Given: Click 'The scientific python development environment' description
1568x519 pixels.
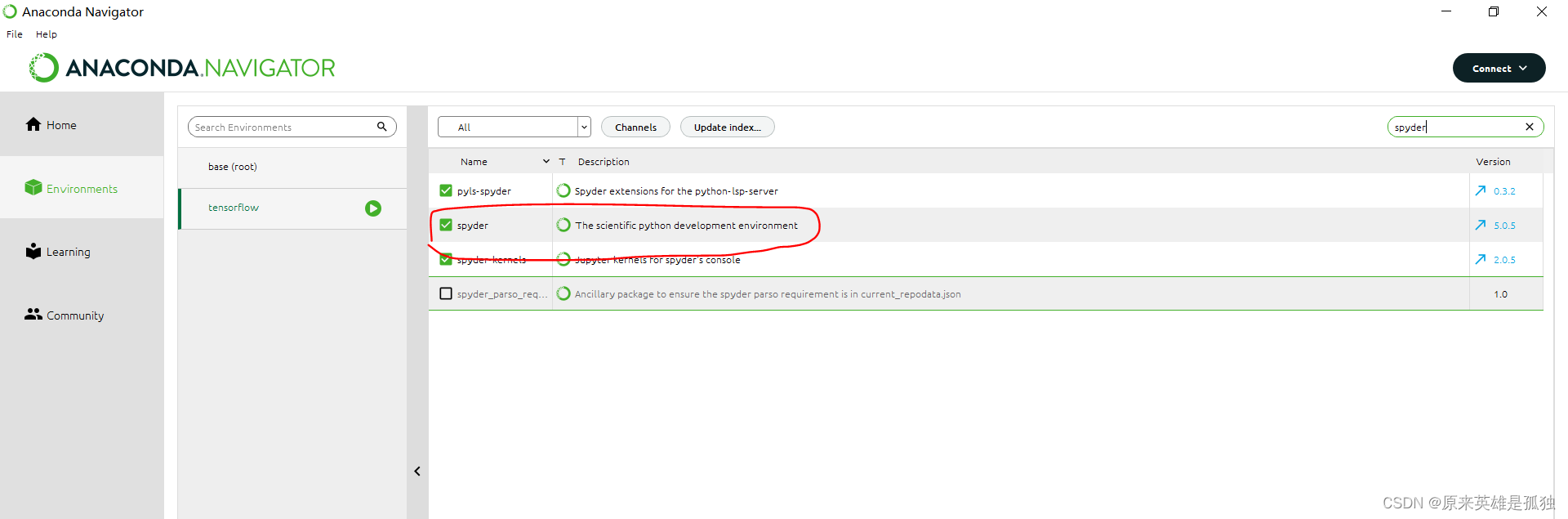Looking at the screenshot, I should click(686, 226).
